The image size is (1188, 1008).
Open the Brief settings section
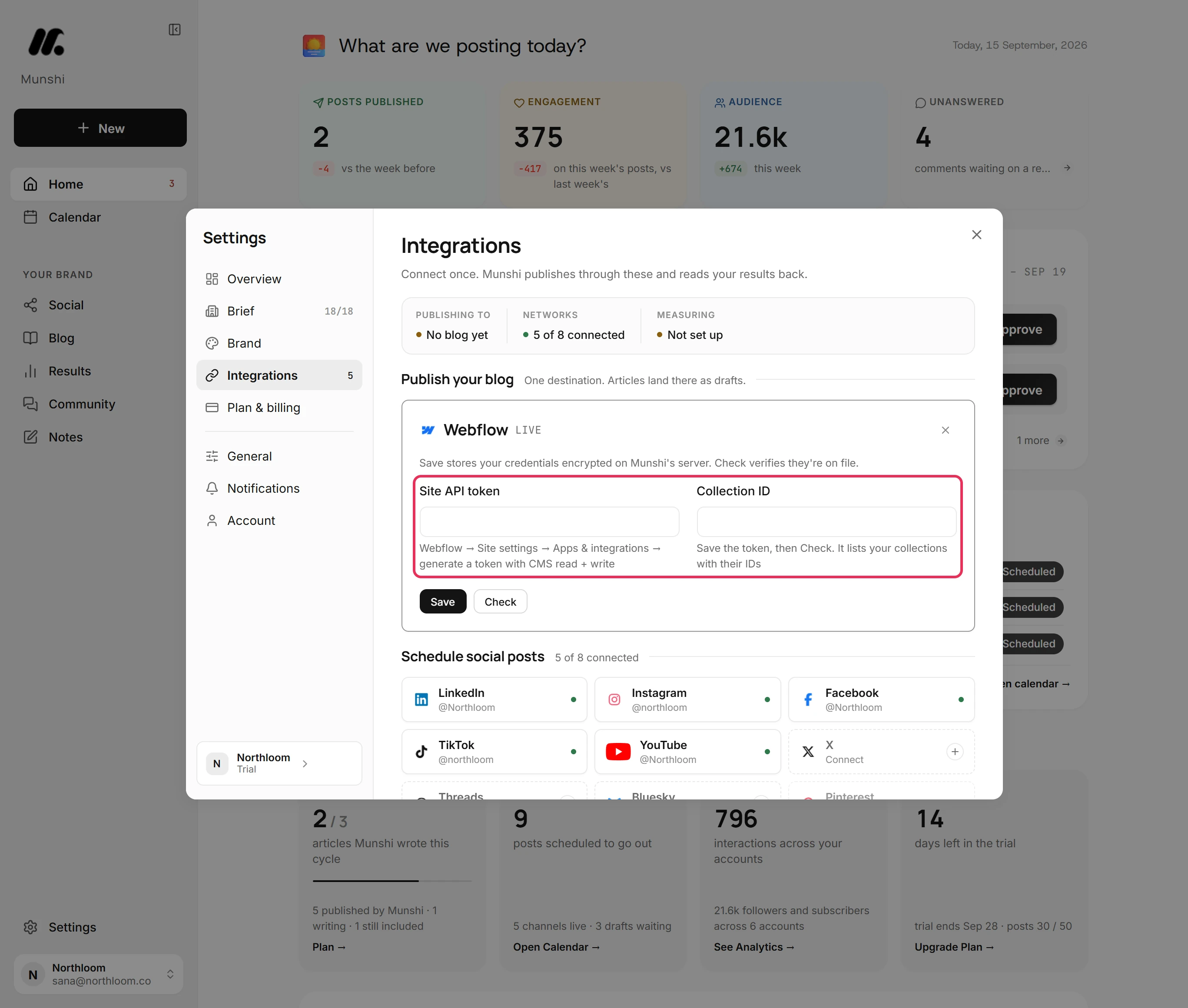[279, 311]
